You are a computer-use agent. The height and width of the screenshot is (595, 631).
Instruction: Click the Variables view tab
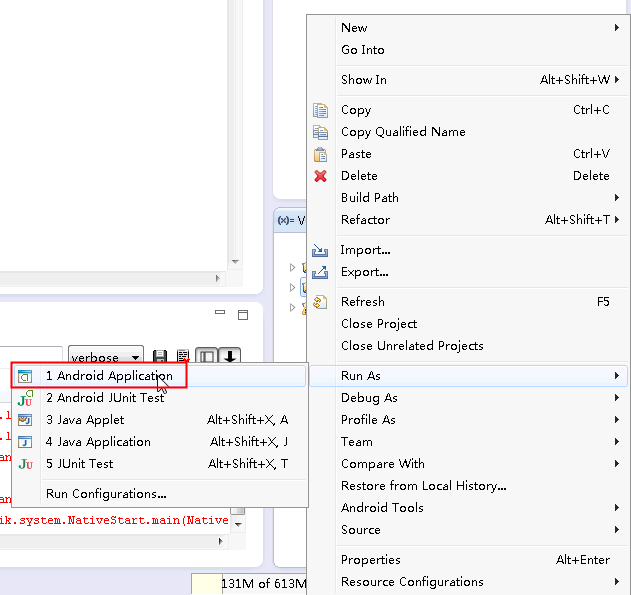pyautogui.click(x=291, y=220)
